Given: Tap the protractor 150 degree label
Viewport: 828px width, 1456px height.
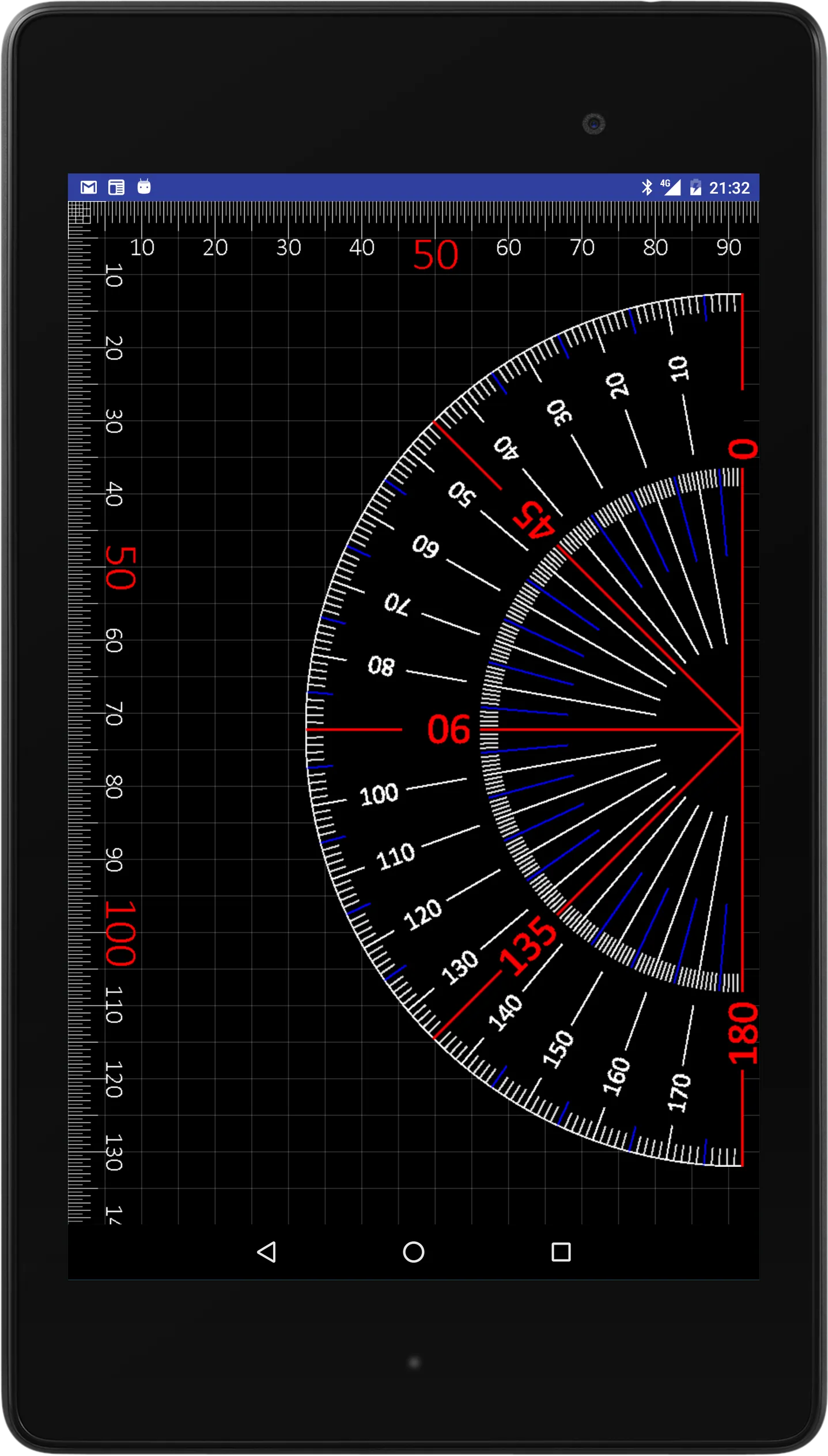Looking at the screenshot, I should coord(558,1049).
